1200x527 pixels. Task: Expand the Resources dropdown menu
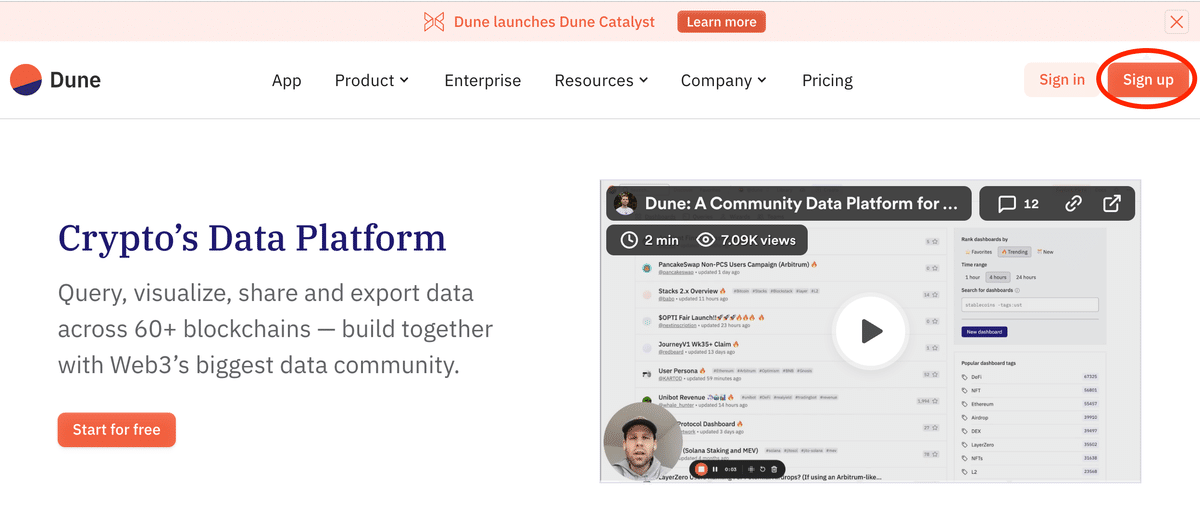coord(602,80)
